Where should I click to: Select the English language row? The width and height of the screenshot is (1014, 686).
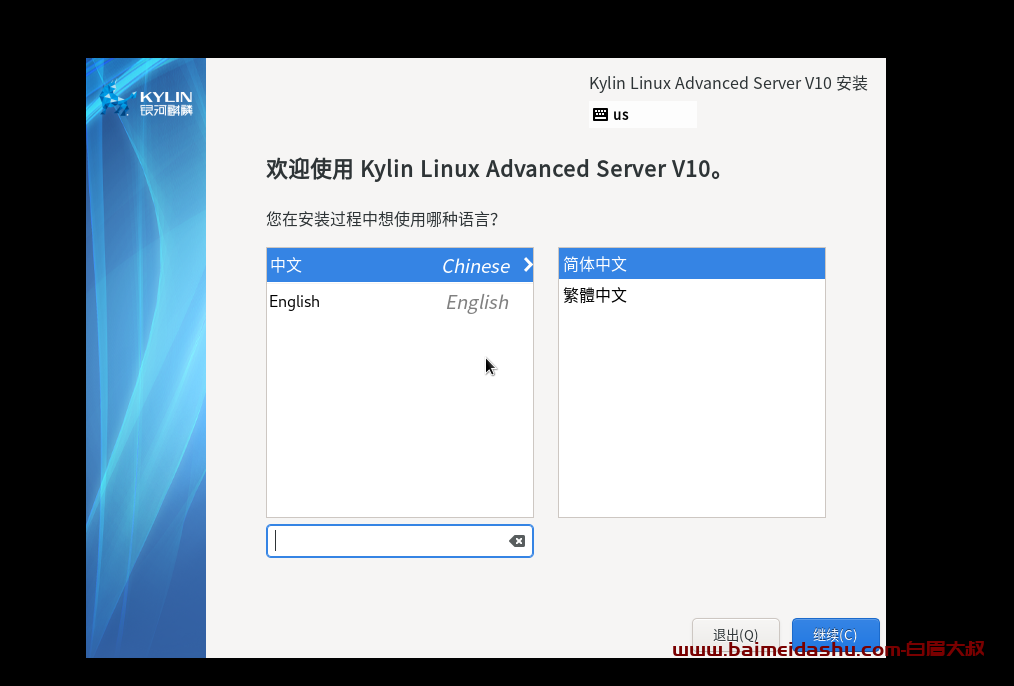(x=400, y=302)
